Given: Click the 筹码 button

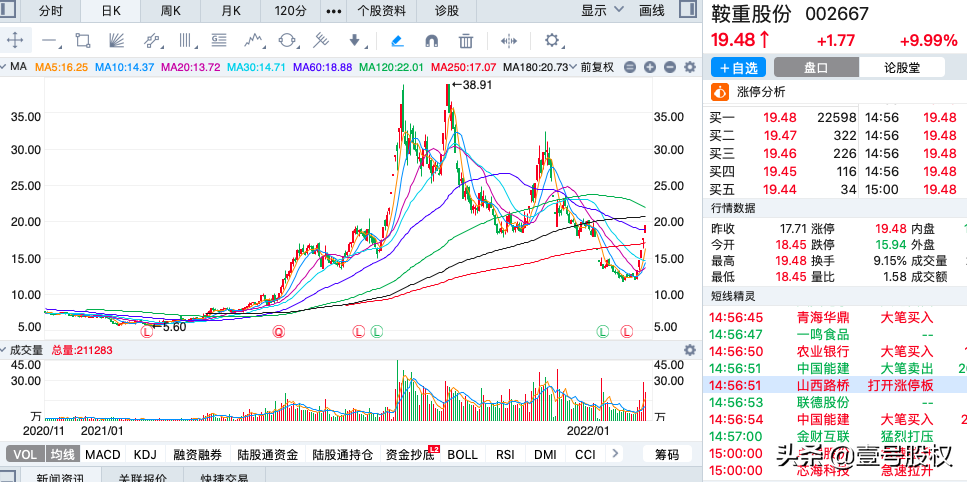Looking at the screenshot, I should pyautogui.click(x=667, y=455).
